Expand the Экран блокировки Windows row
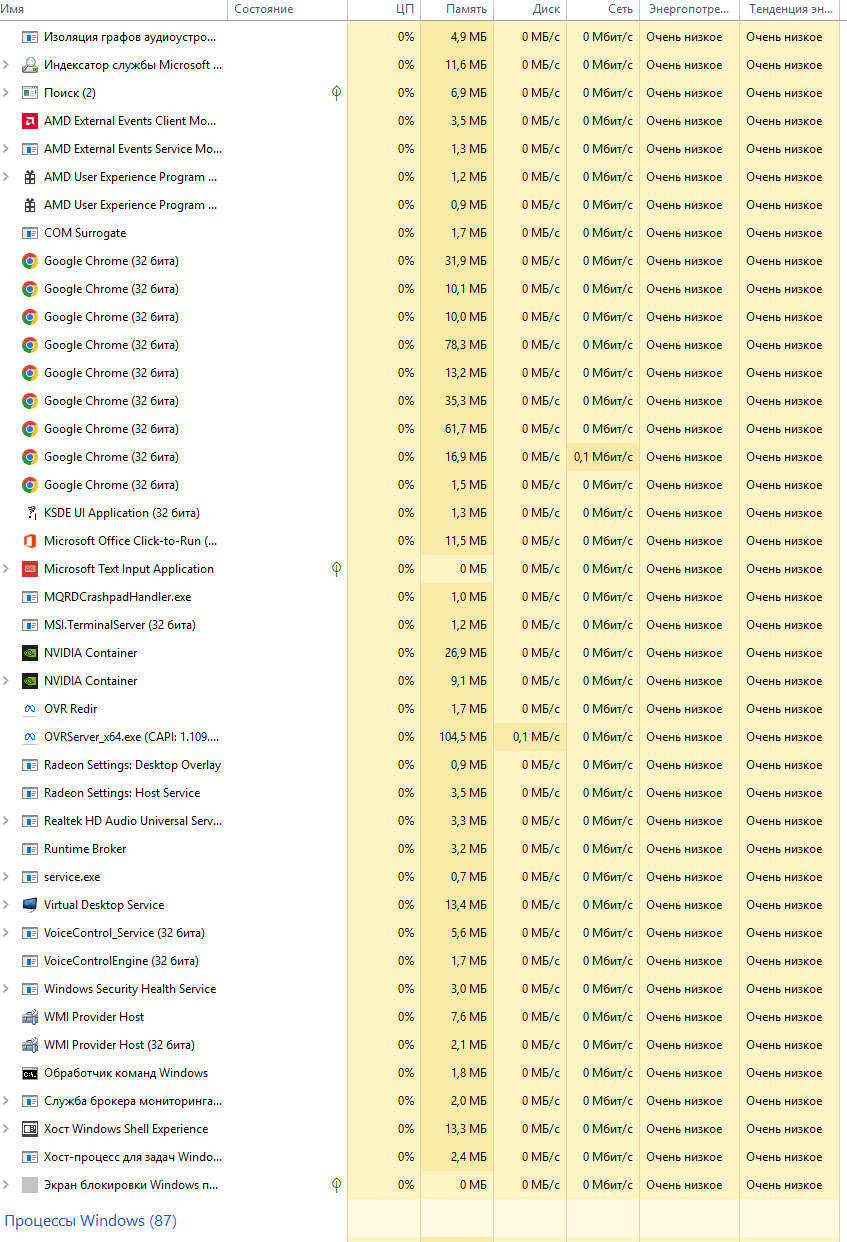This screenshot has height=1242, width=847. [7, 1185]
